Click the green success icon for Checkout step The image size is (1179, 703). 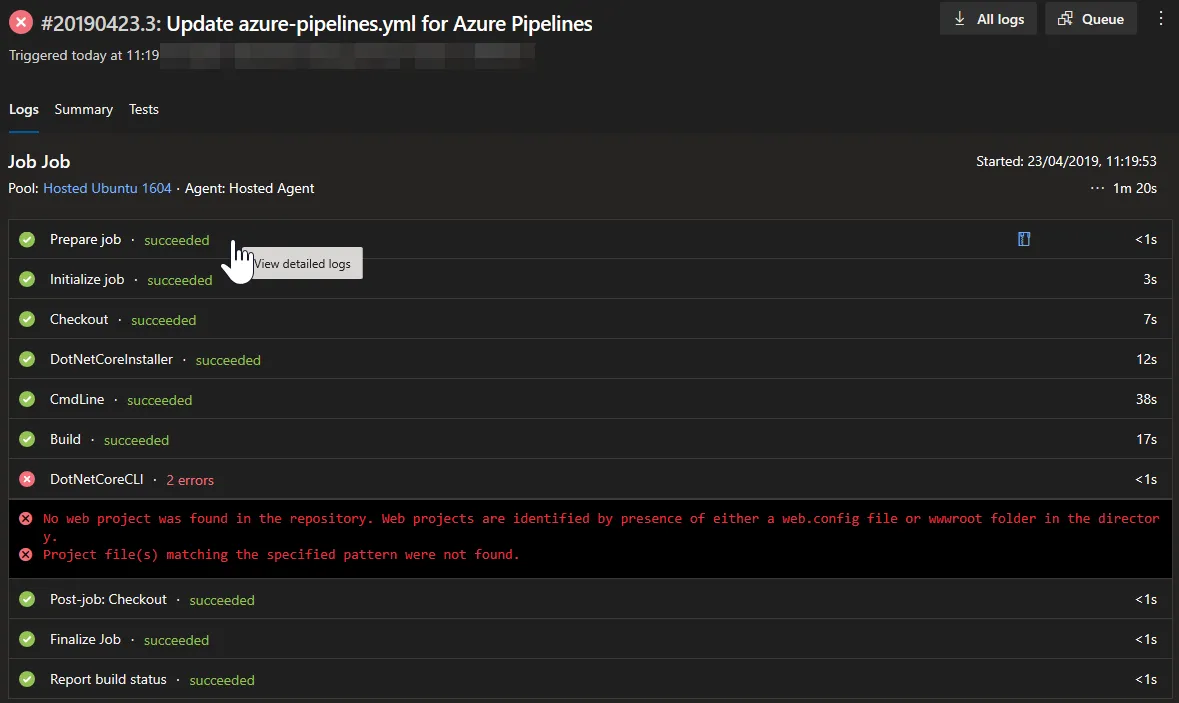coord(28,319)
